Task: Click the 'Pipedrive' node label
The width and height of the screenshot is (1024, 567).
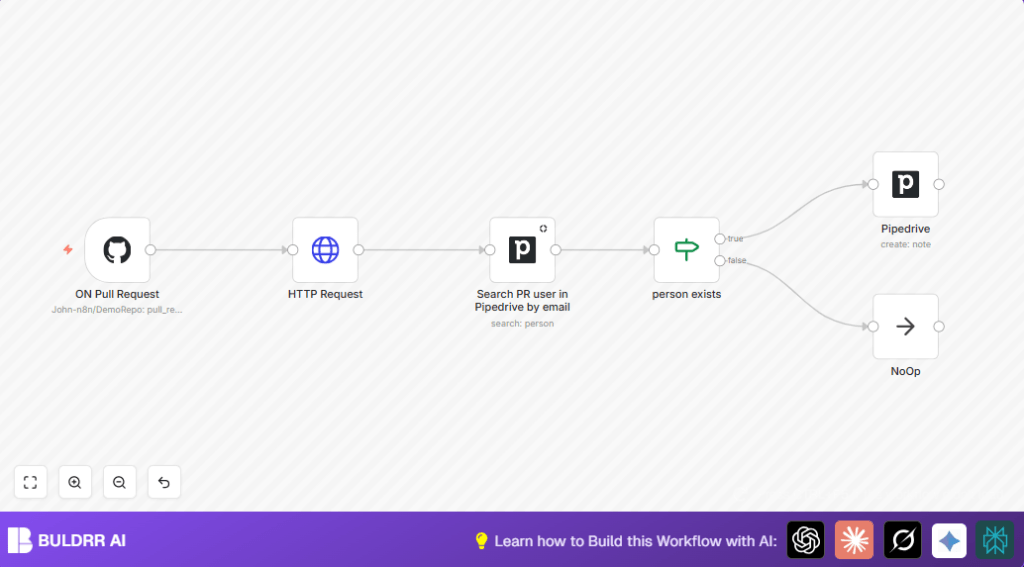Action: (x=905, y=229)
